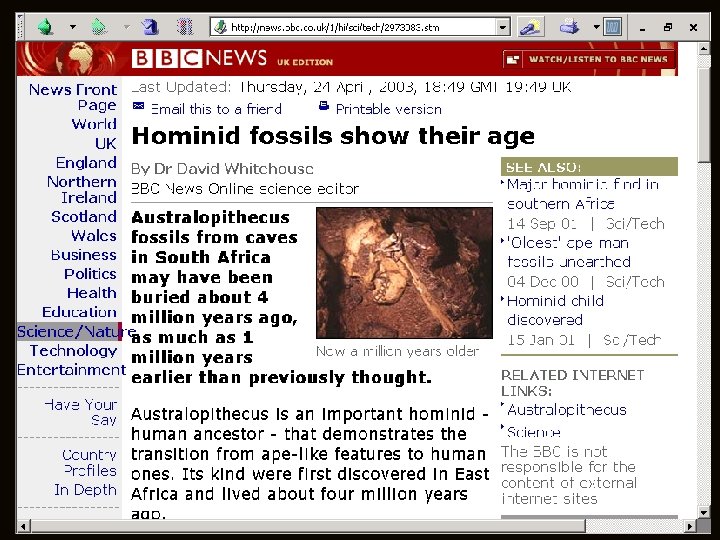The image size is (720, 540).
Task: Click the caption 'Now a million years older'
Action: (398, 351)
